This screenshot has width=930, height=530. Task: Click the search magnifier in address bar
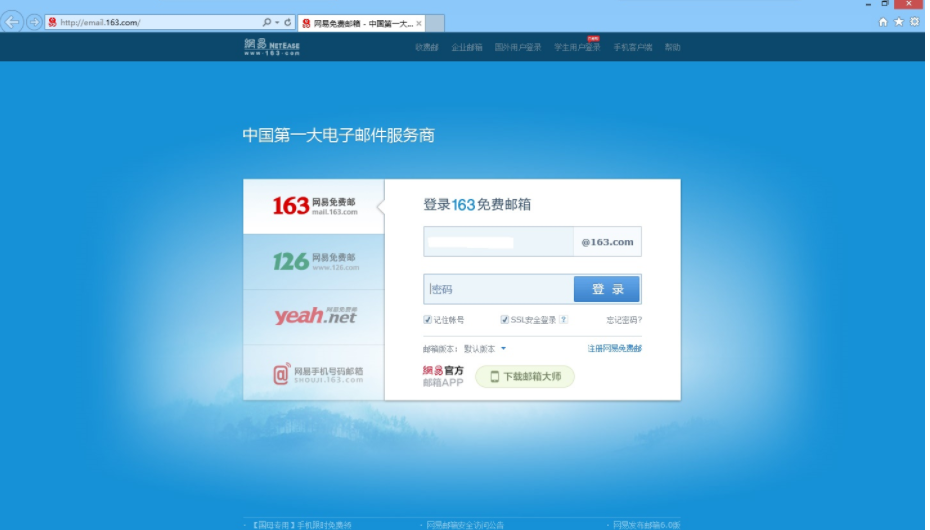[x=267, y=22]
